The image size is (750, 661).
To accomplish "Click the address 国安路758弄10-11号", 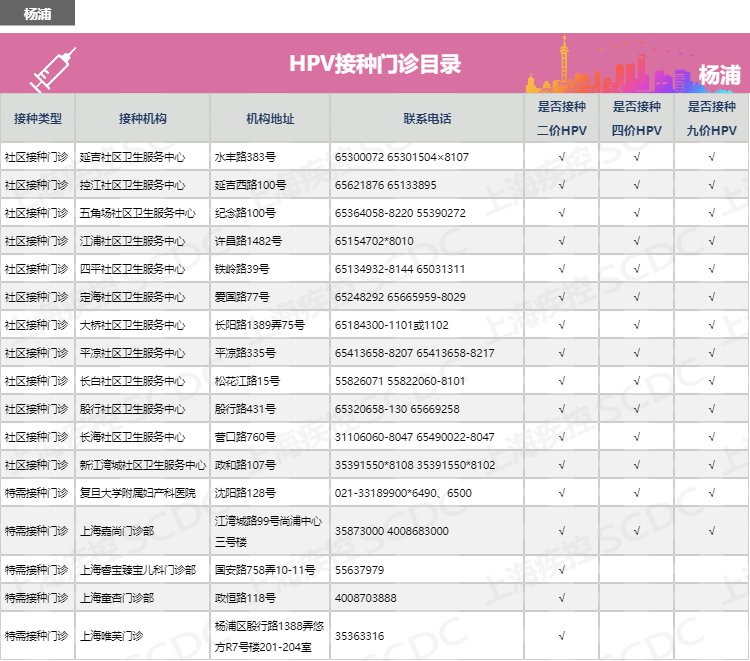I will coord(265,570).
